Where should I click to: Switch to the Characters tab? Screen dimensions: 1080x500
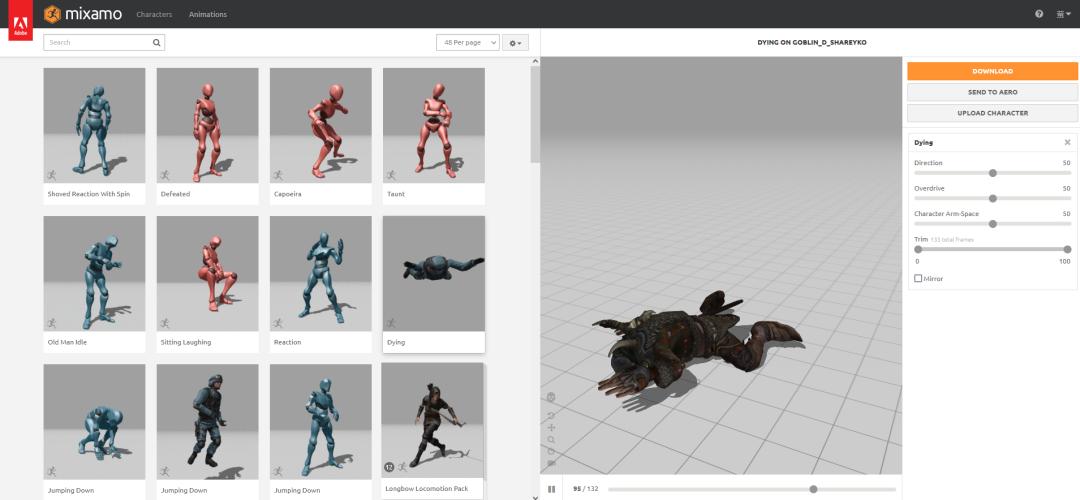coord(154,15)
